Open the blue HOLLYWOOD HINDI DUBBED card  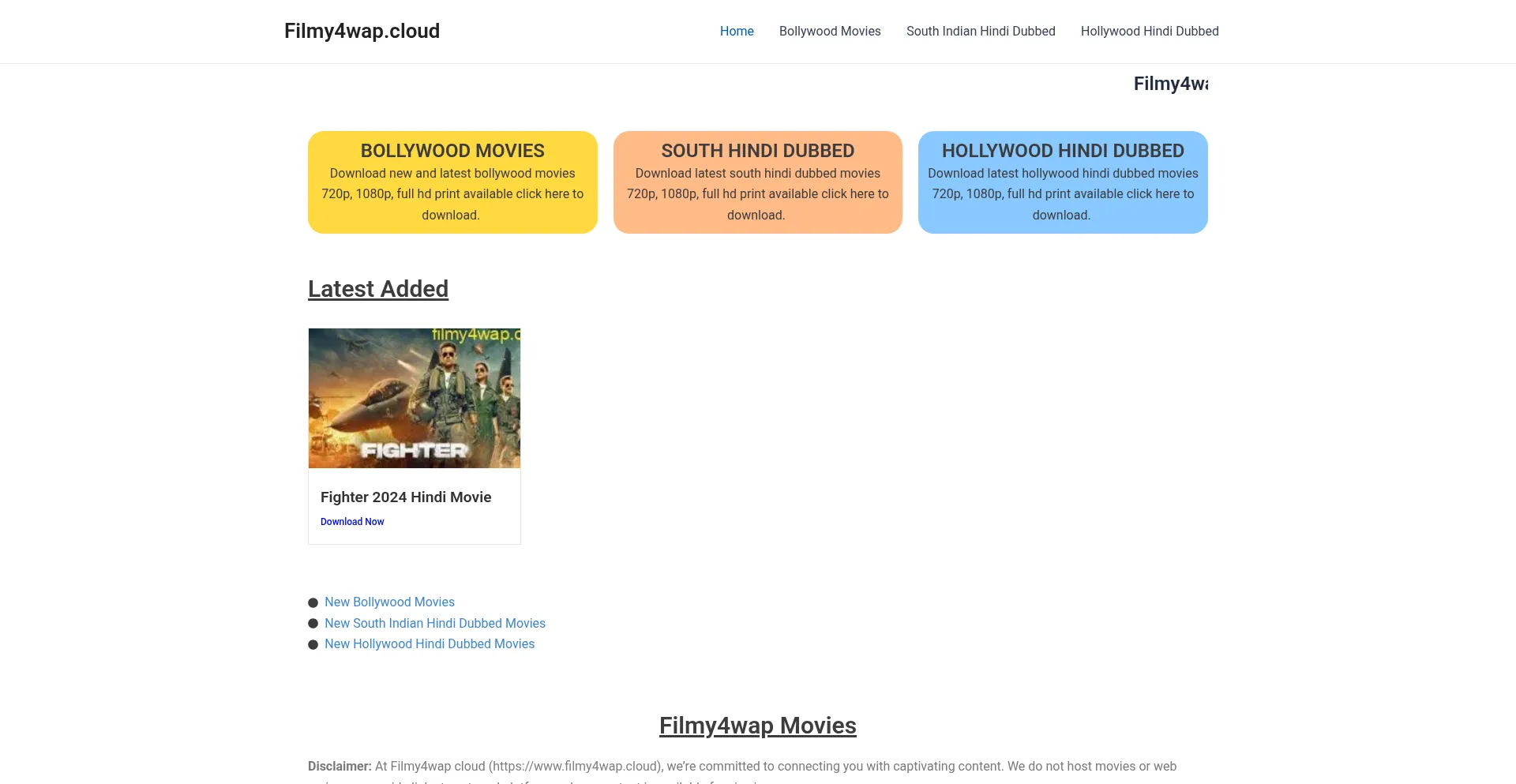coord(1063,182)
